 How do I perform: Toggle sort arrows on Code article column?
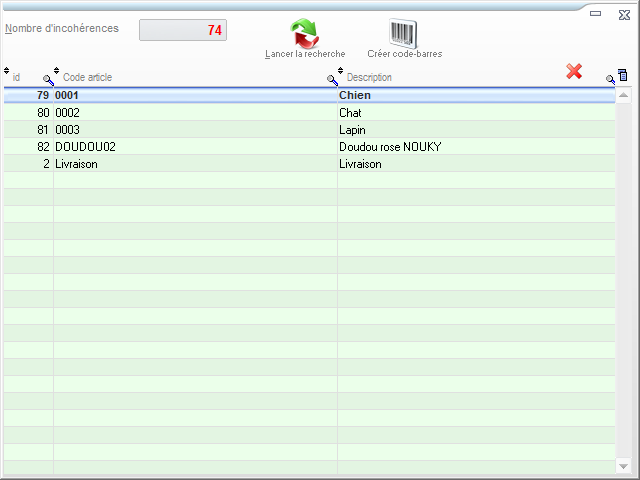57,71
